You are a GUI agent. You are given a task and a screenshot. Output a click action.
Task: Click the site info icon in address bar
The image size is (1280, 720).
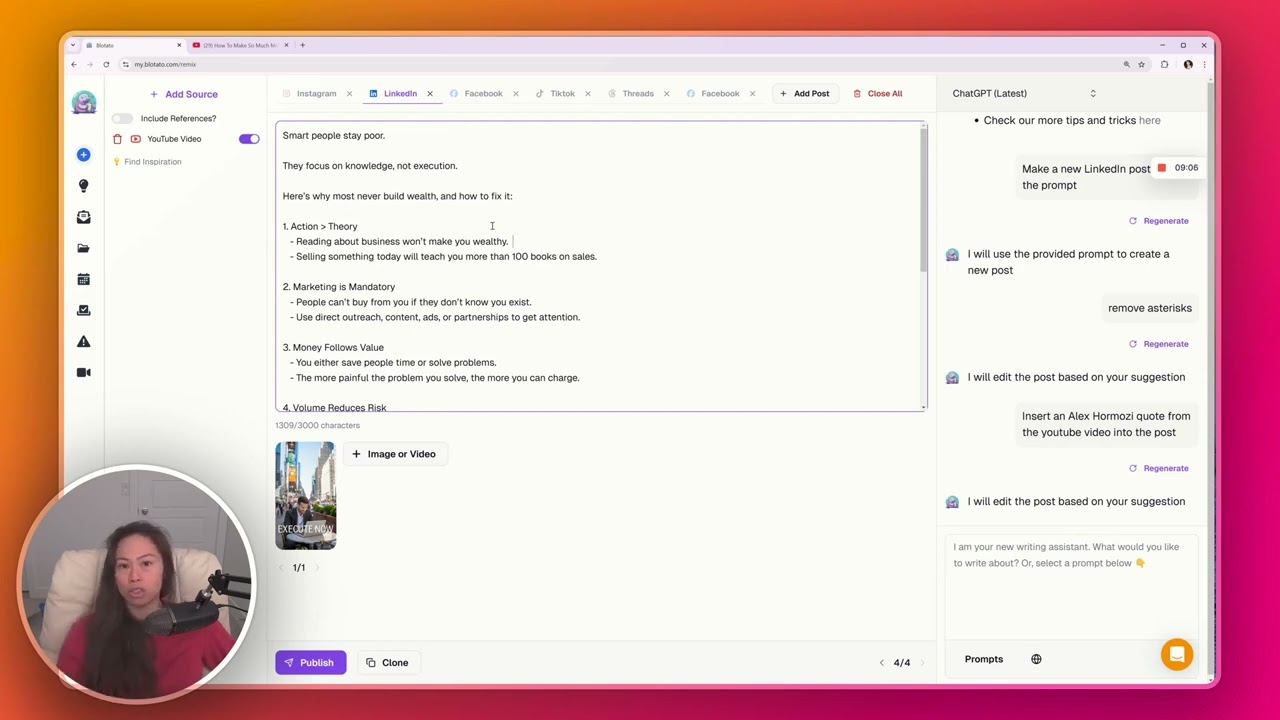click(x=126, y=64)
